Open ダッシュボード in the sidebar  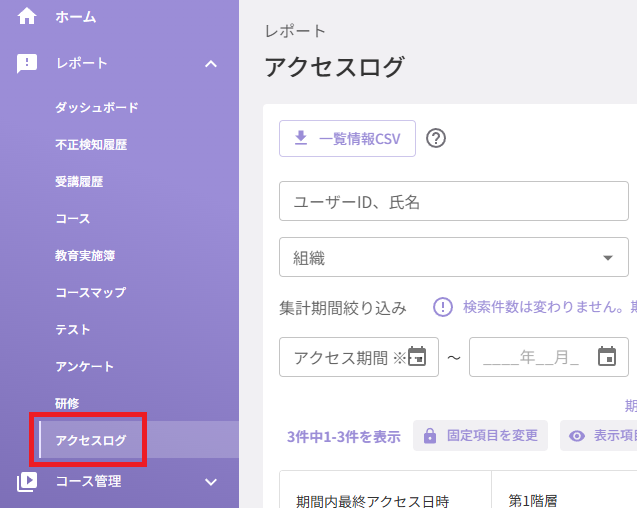click(97, 108)
